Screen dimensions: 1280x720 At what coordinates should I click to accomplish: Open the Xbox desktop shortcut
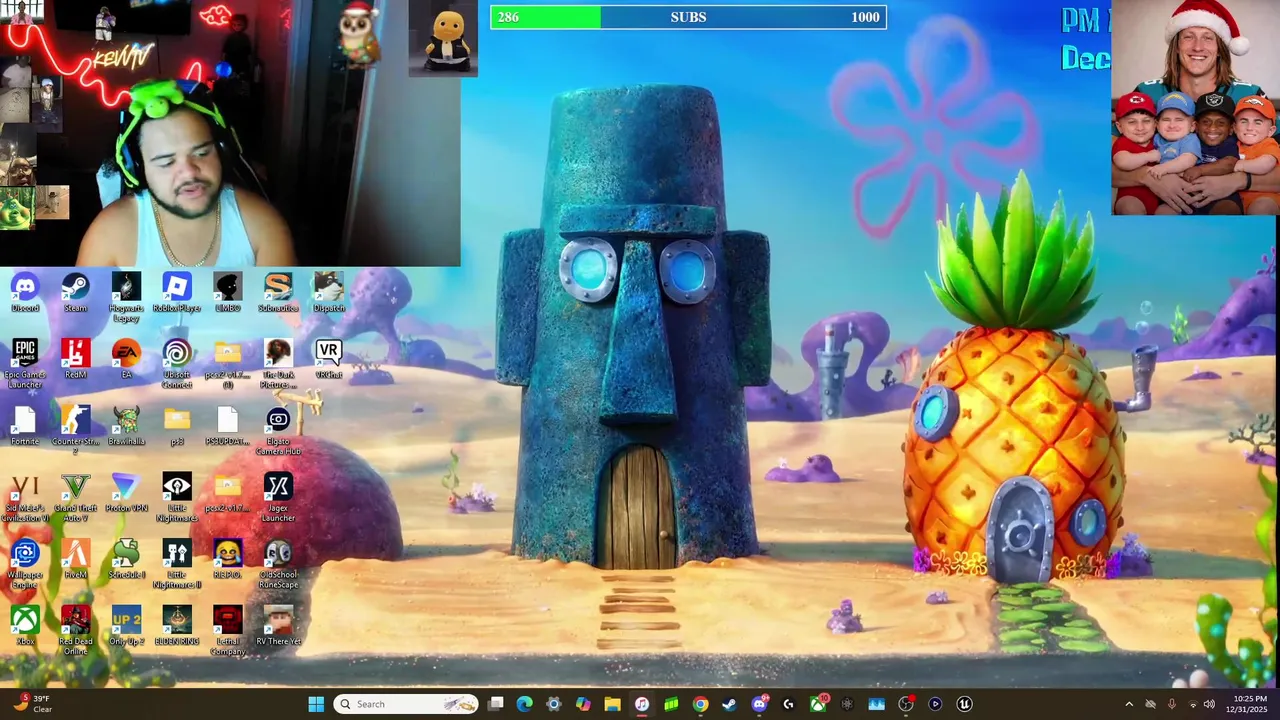(25, 626)
